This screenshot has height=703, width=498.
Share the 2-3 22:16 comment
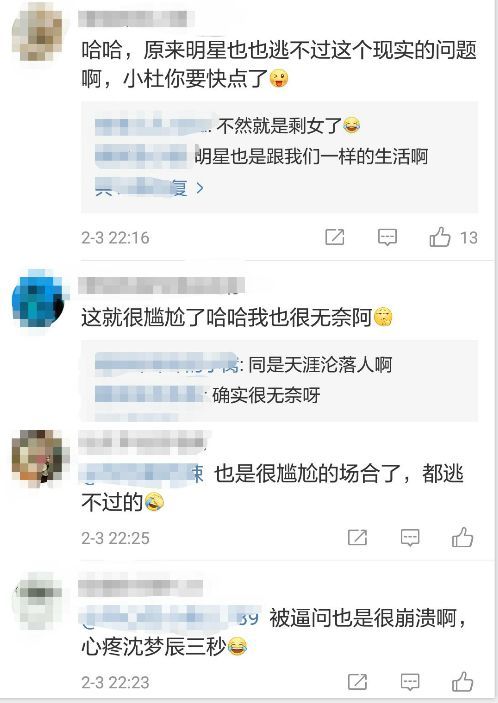point(335,237)
